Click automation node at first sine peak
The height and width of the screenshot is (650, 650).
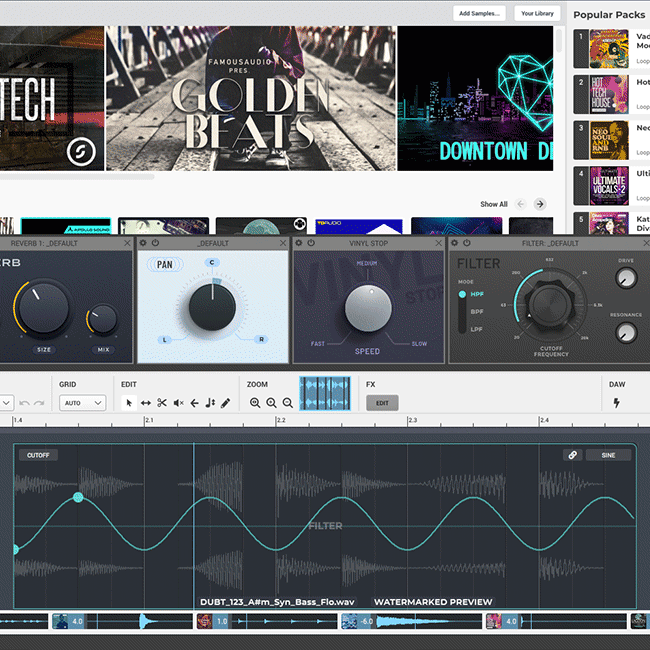pyautogui.click(x=78, y=497)
